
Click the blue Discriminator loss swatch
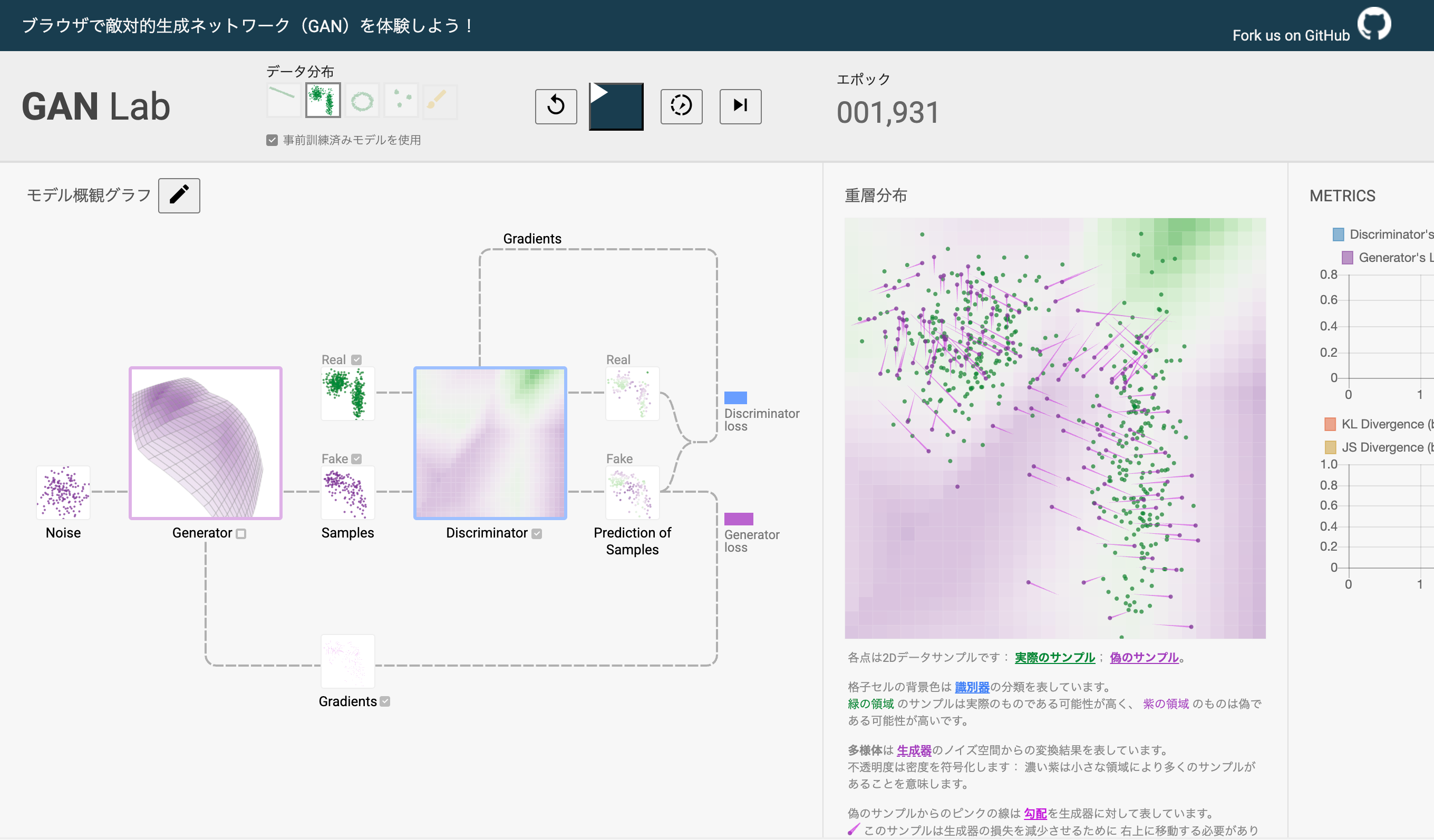[735, 397]
